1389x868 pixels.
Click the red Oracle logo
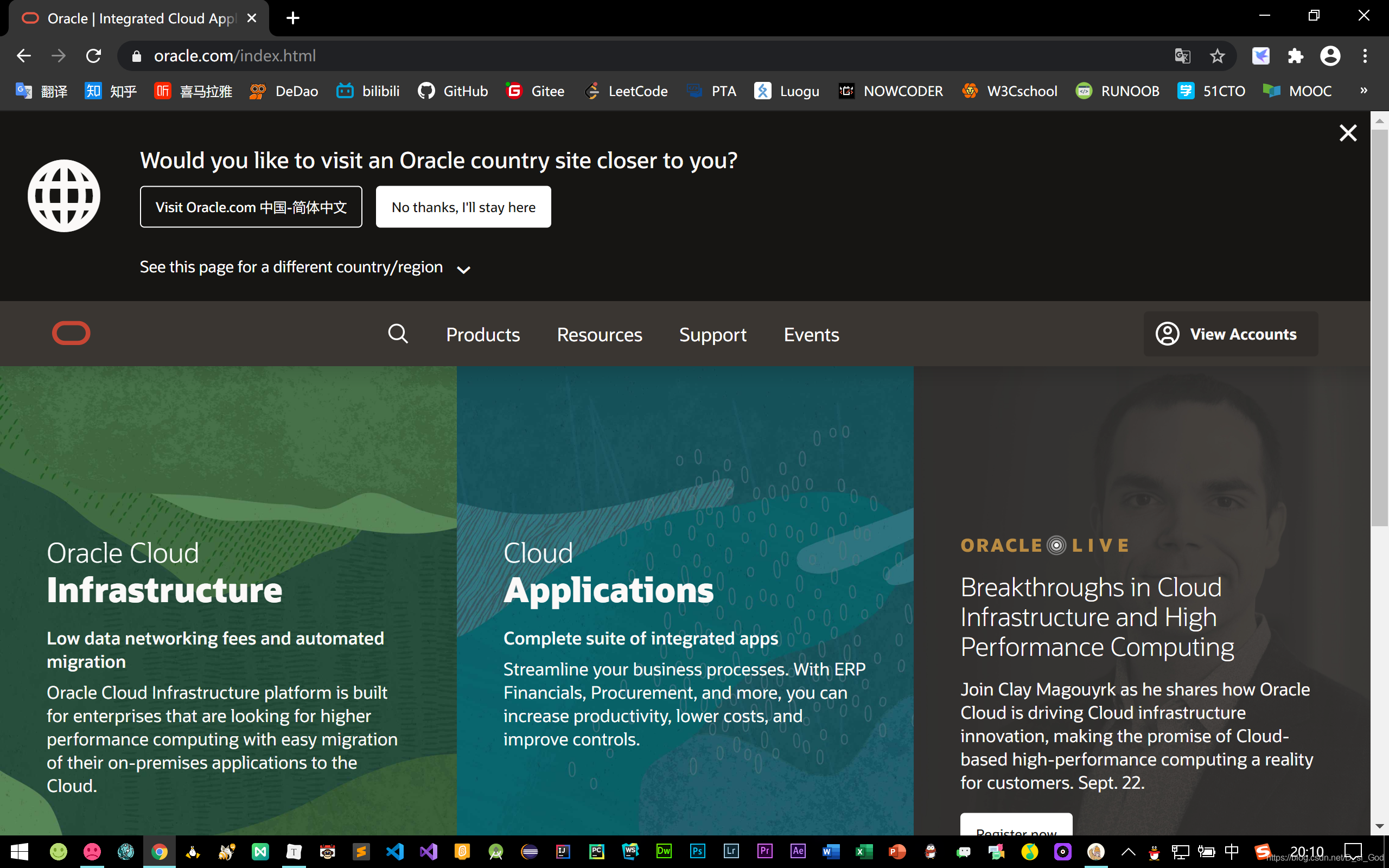[71, 334]
